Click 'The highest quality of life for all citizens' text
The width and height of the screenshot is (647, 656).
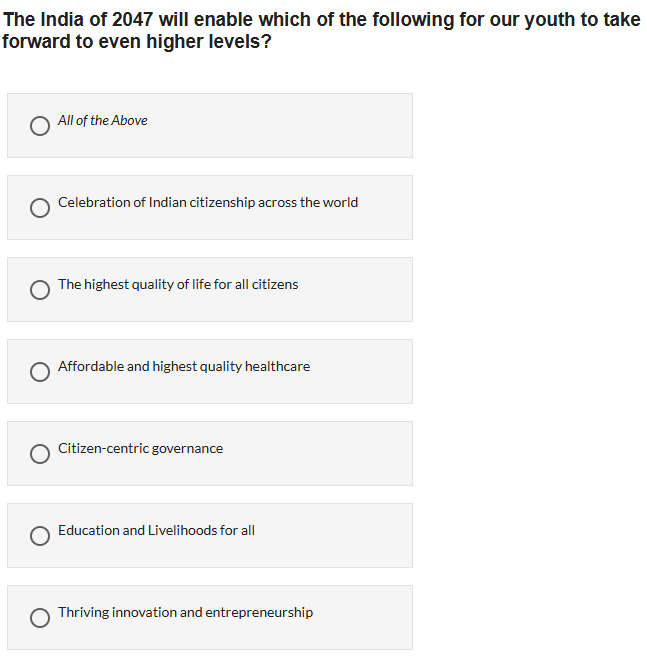click(x=177, y=285)
